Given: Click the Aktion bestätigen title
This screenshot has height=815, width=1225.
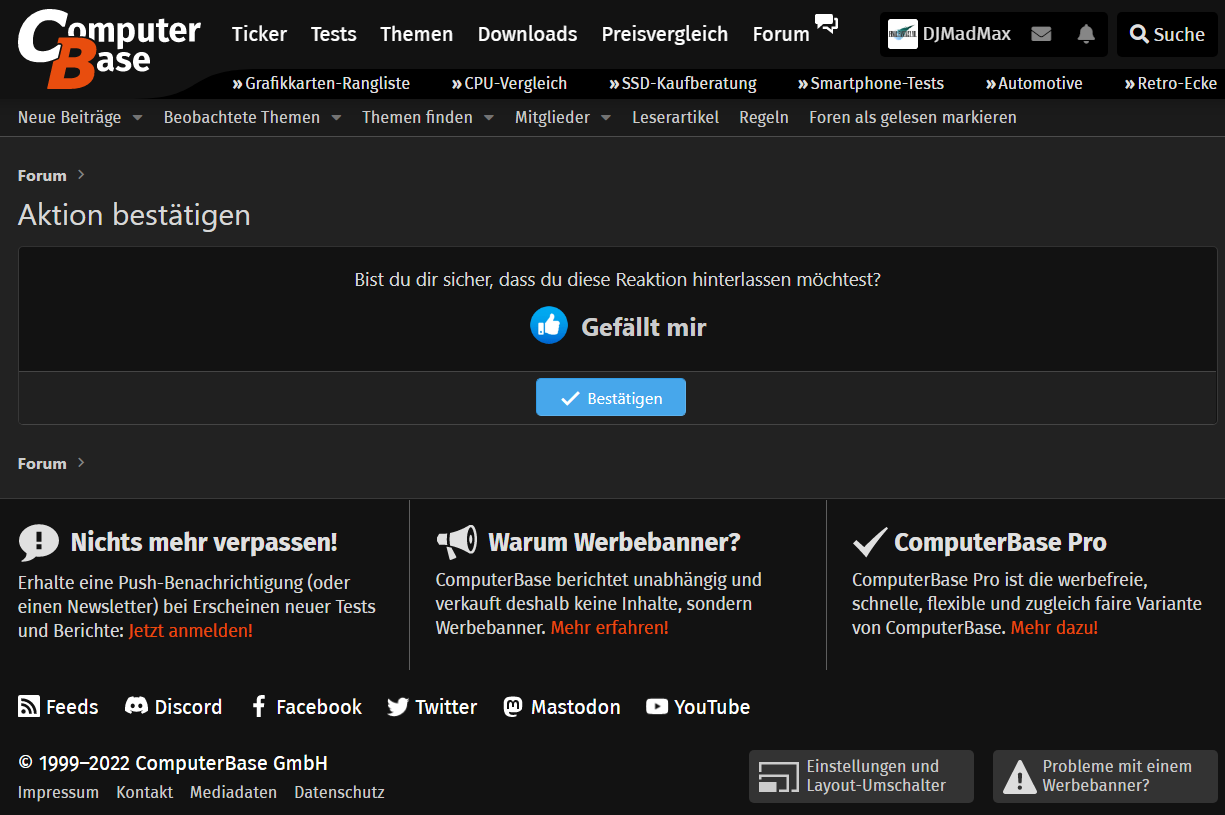Looking at the screenshot, I should 134,215.
